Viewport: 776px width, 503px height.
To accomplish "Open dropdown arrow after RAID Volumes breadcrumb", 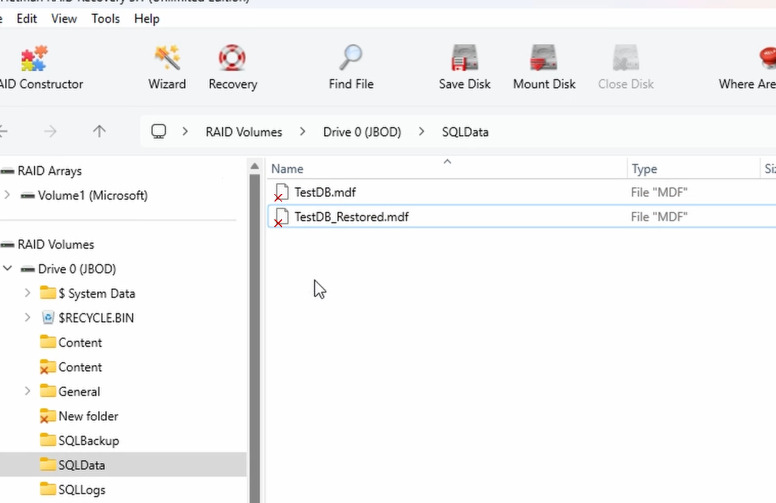I will [302, 132].
